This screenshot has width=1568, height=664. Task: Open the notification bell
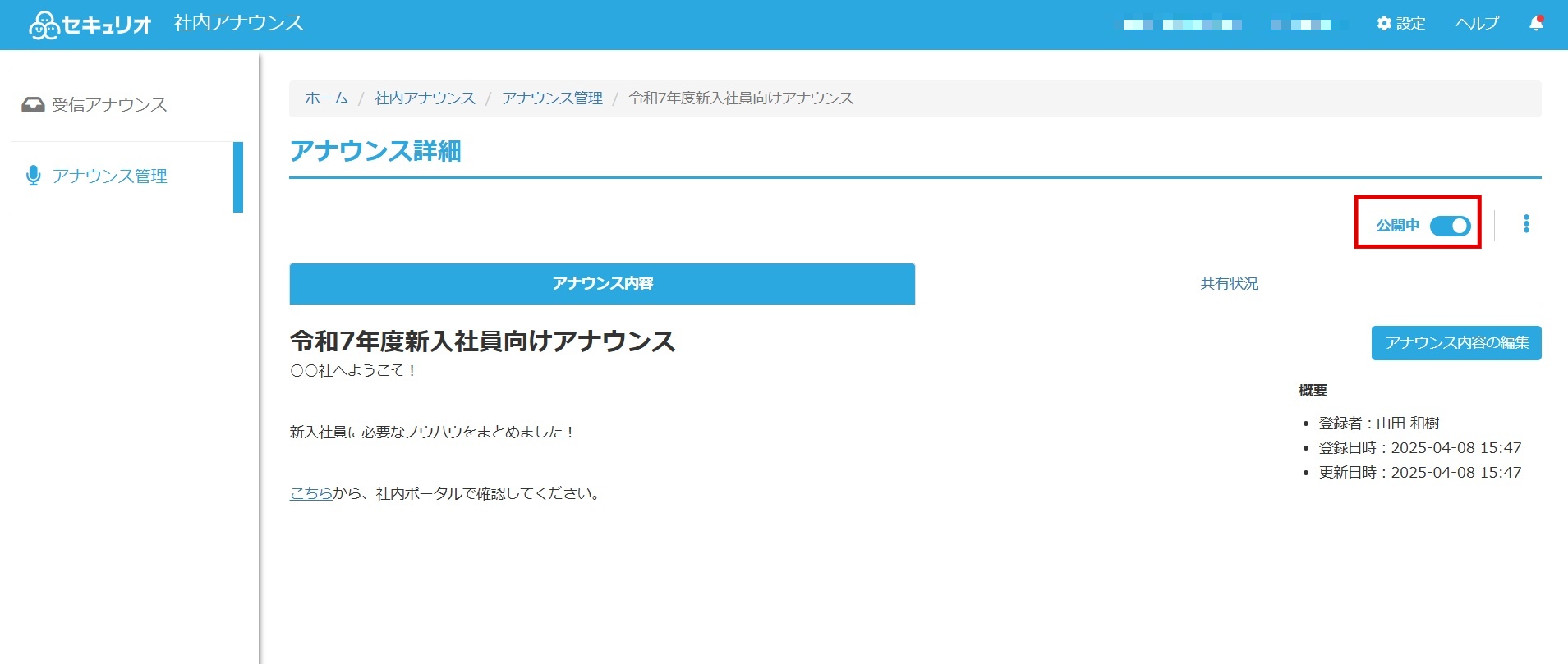[1536, 24]
